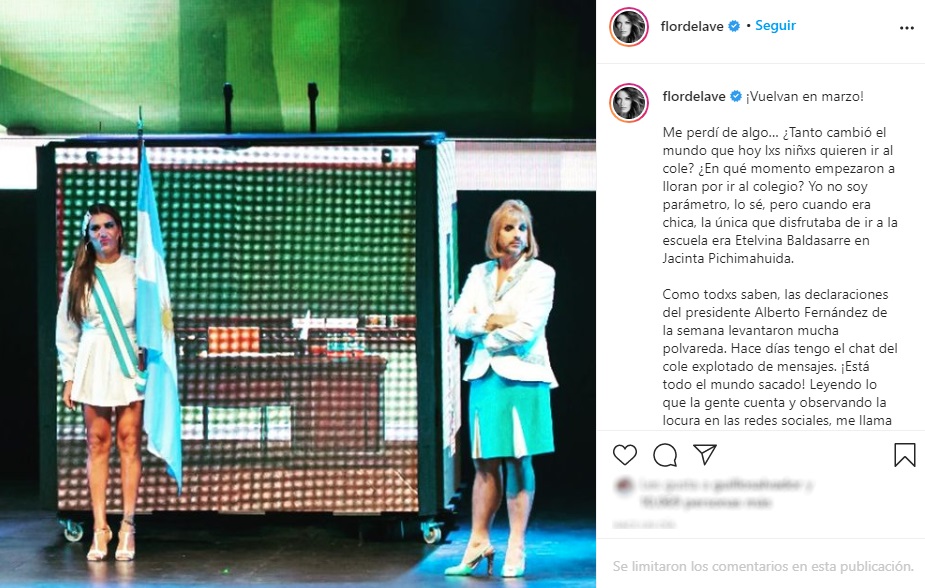Save the post with the bookmark icon

[904, 455]
